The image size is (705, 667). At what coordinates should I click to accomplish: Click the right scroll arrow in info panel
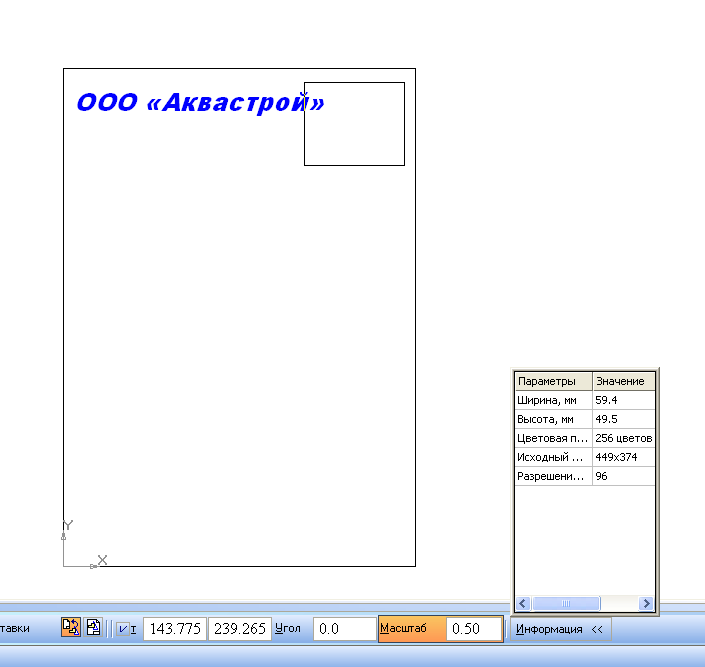pos(646,603)
